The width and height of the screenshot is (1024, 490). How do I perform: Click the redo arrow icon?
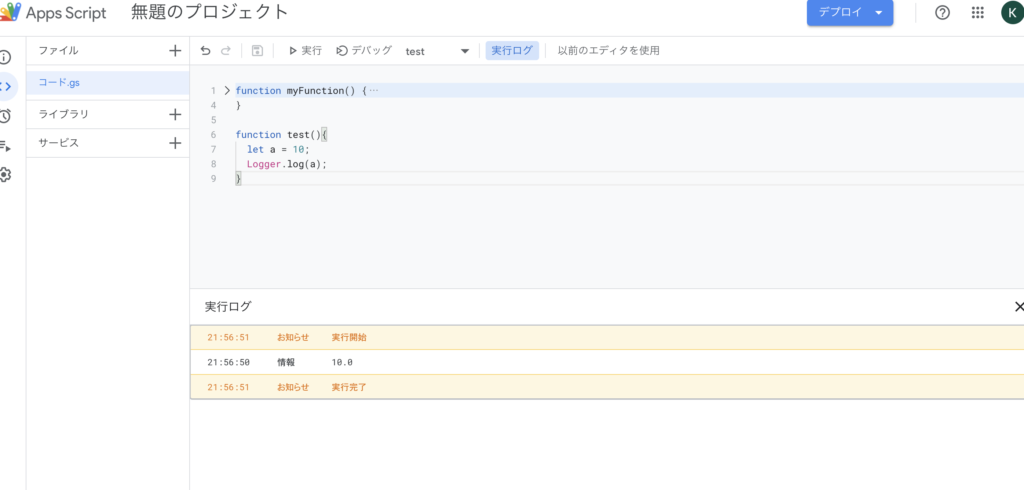coord(226,51)
